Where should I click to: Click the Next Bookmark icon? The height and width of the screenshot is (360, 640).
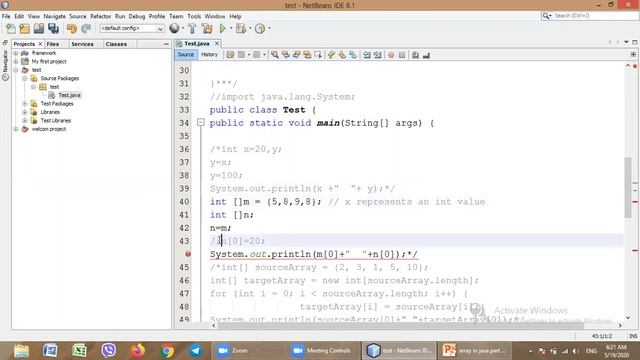pos(342,55)
